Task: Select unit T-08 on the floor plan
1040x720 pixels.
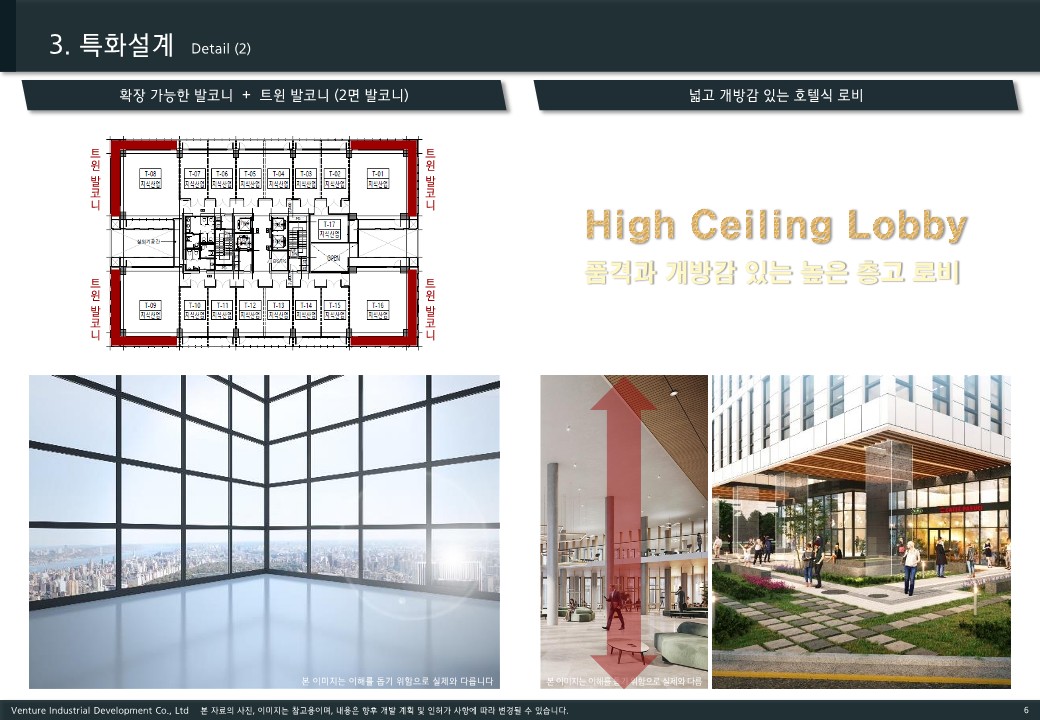Action: (150, 179)
